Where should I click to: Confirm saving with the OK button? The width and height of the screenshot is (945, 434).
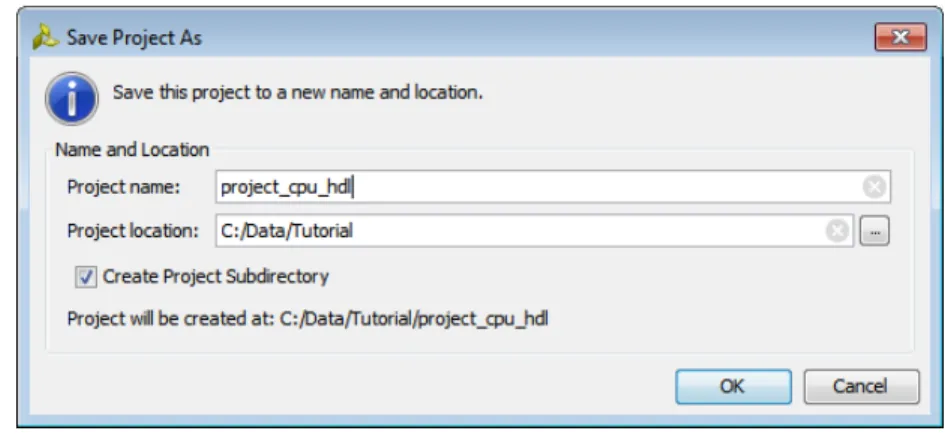[x=733, y=386]
